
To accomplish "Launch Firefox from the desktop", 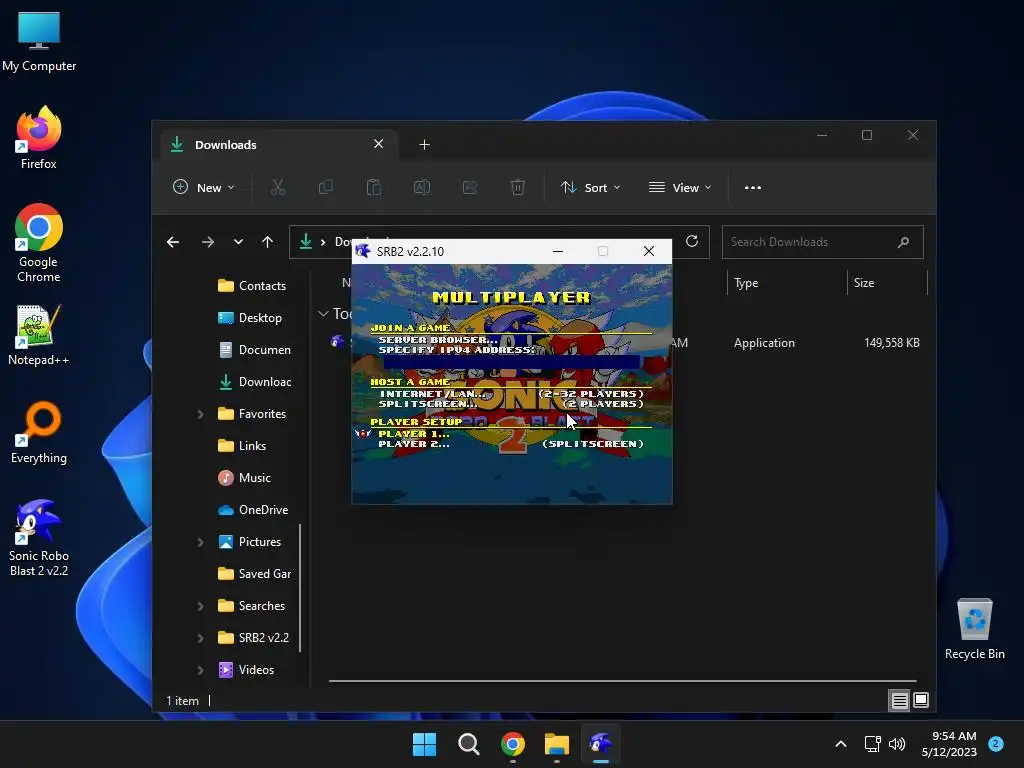I will click(39, 138).
